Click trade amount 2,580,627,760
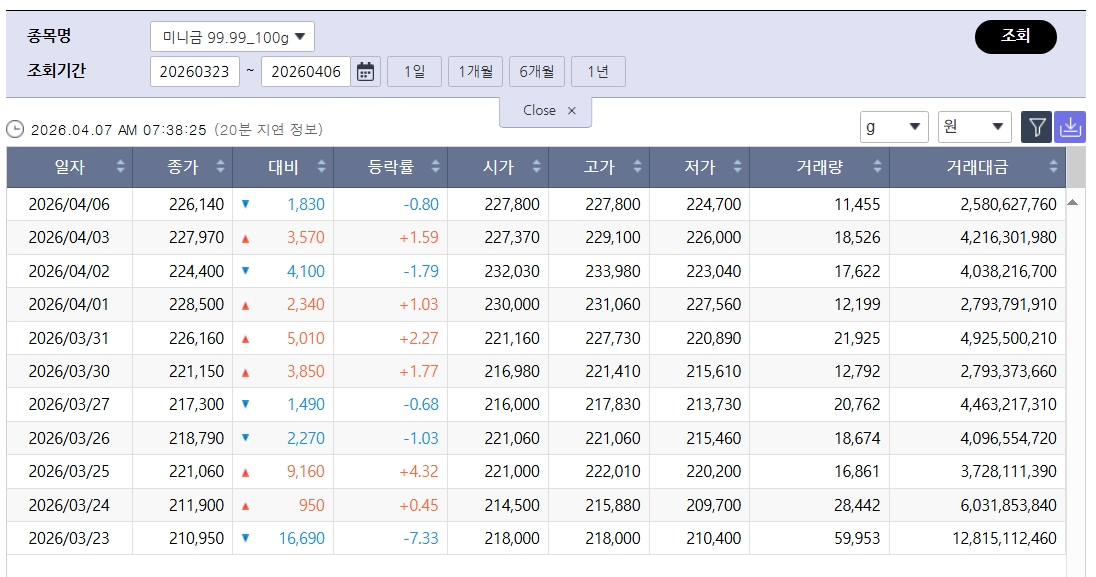Viewport: 1096px width, 577px height. [x=1009, y=204]
